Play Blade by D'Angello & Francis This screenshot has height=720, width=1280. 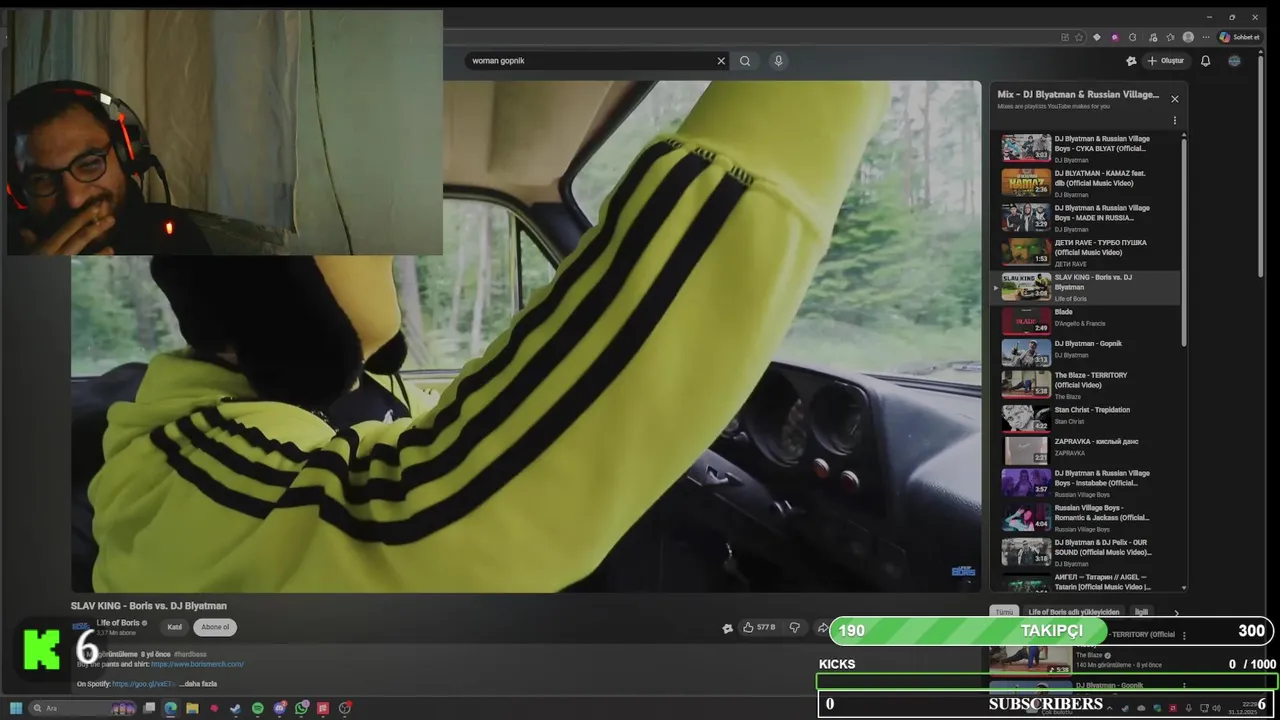click(1086, 321)
